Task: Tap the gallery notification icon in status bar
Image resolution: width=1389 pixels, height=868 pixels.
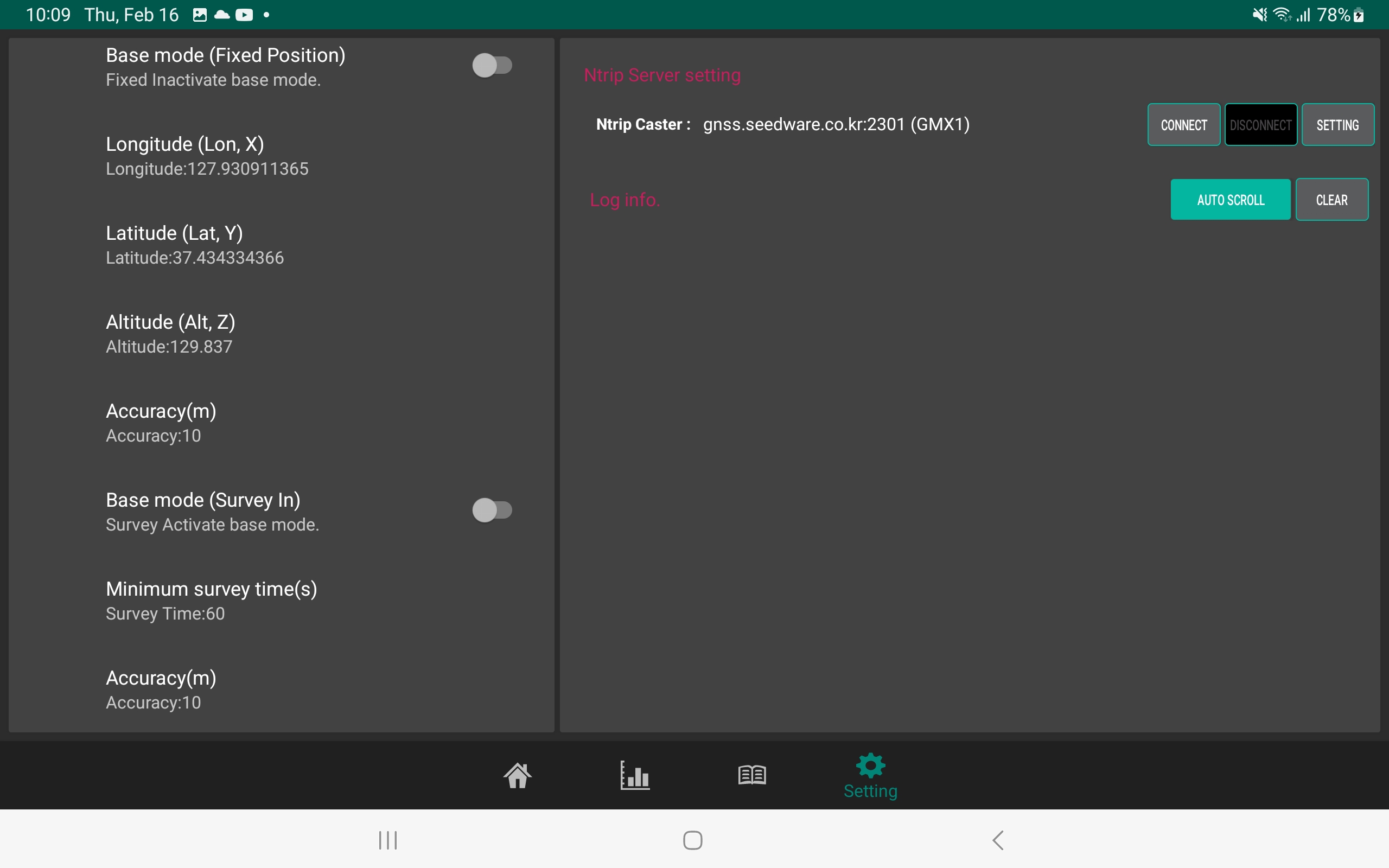Action: (200, 15)
